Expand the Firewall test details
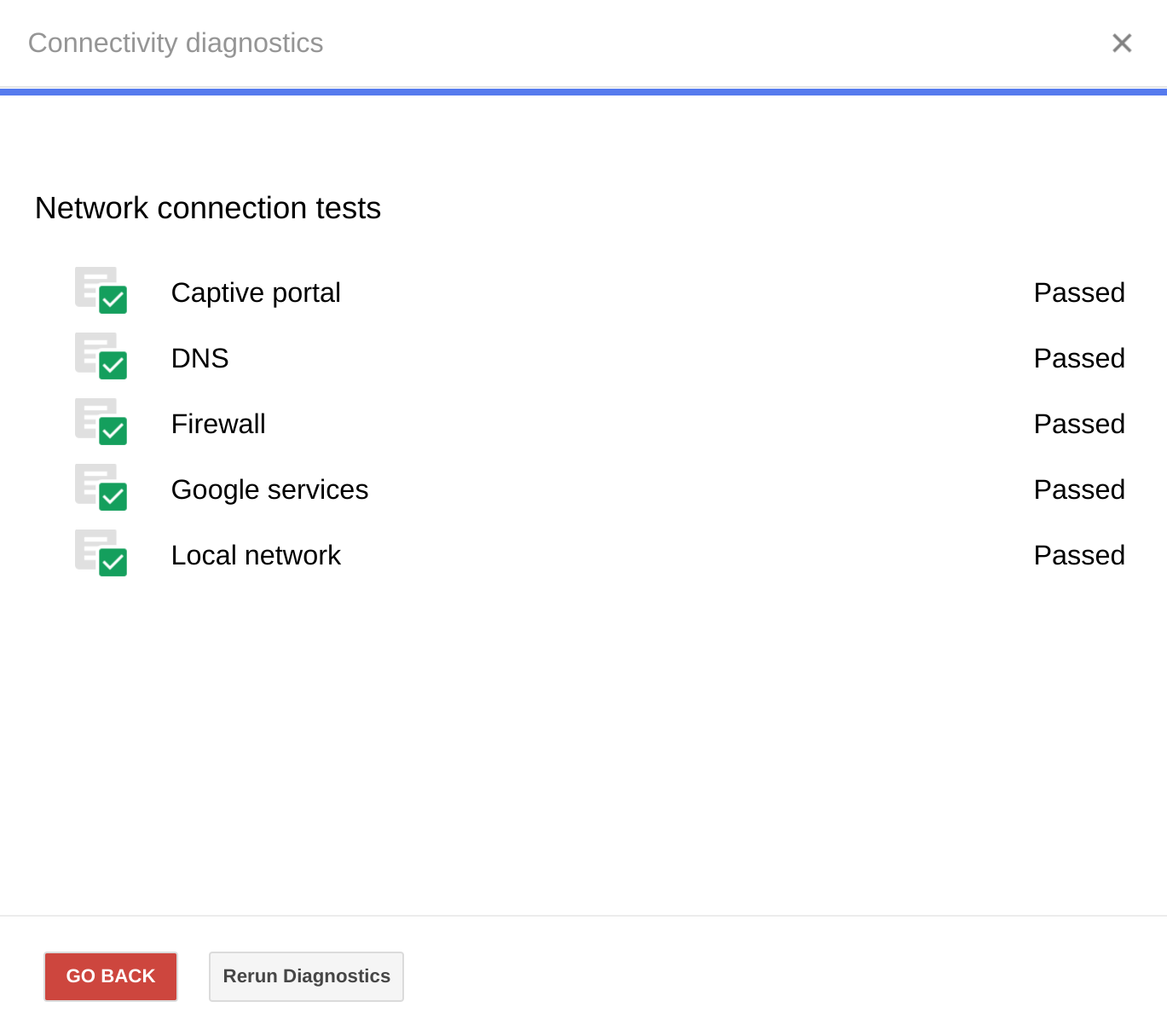The width and height of the screenshot is (1167, 1036). click(x=218, y=424)
